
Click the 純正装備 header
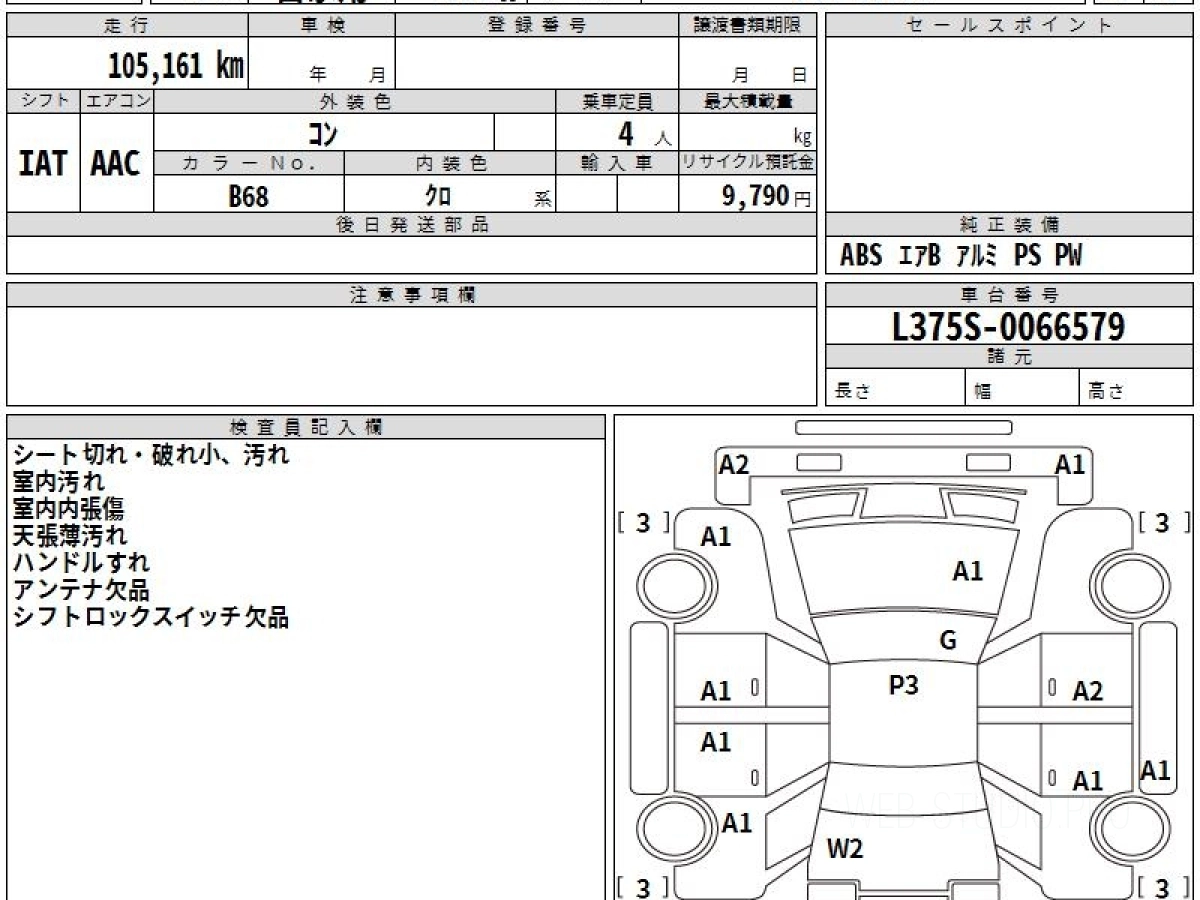(x=1009, y=225)
